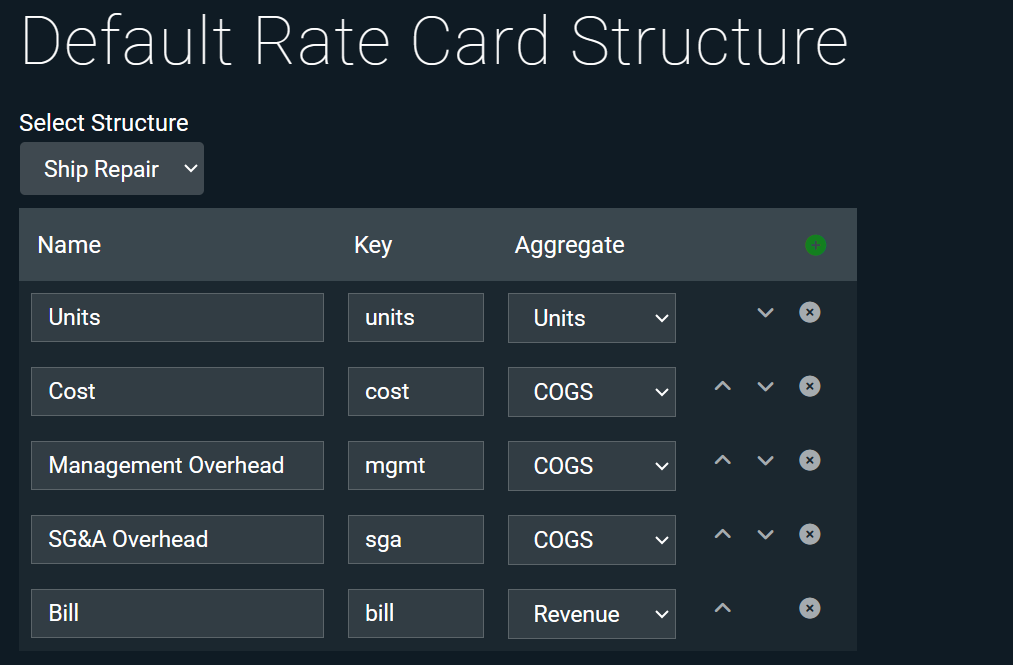Remove the Bill row

point(810,609)
